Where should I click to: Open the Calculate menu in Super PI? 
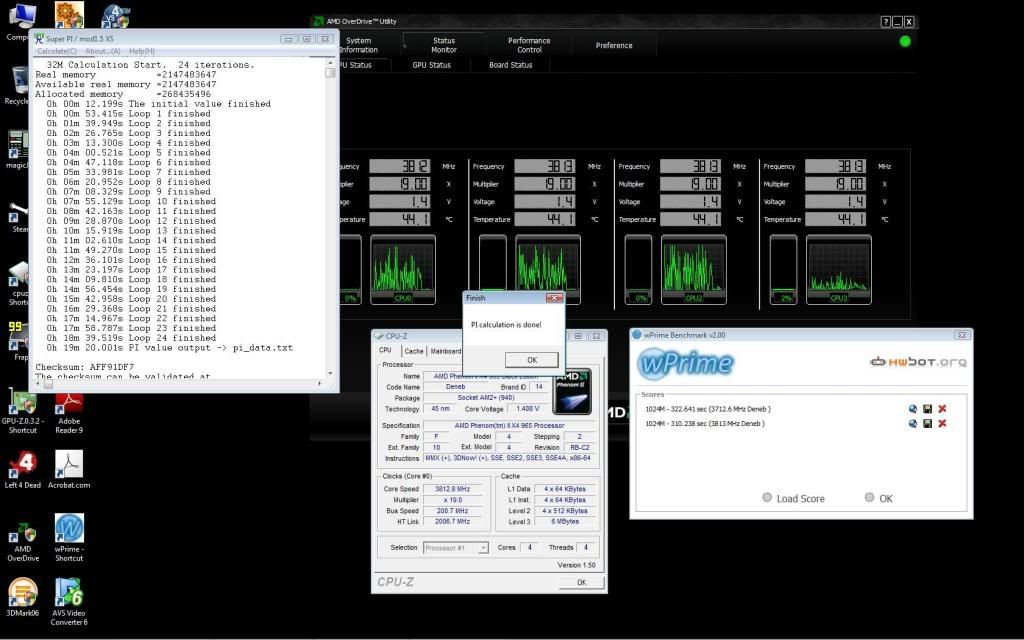pyautogui.click(x=56, y=51)
